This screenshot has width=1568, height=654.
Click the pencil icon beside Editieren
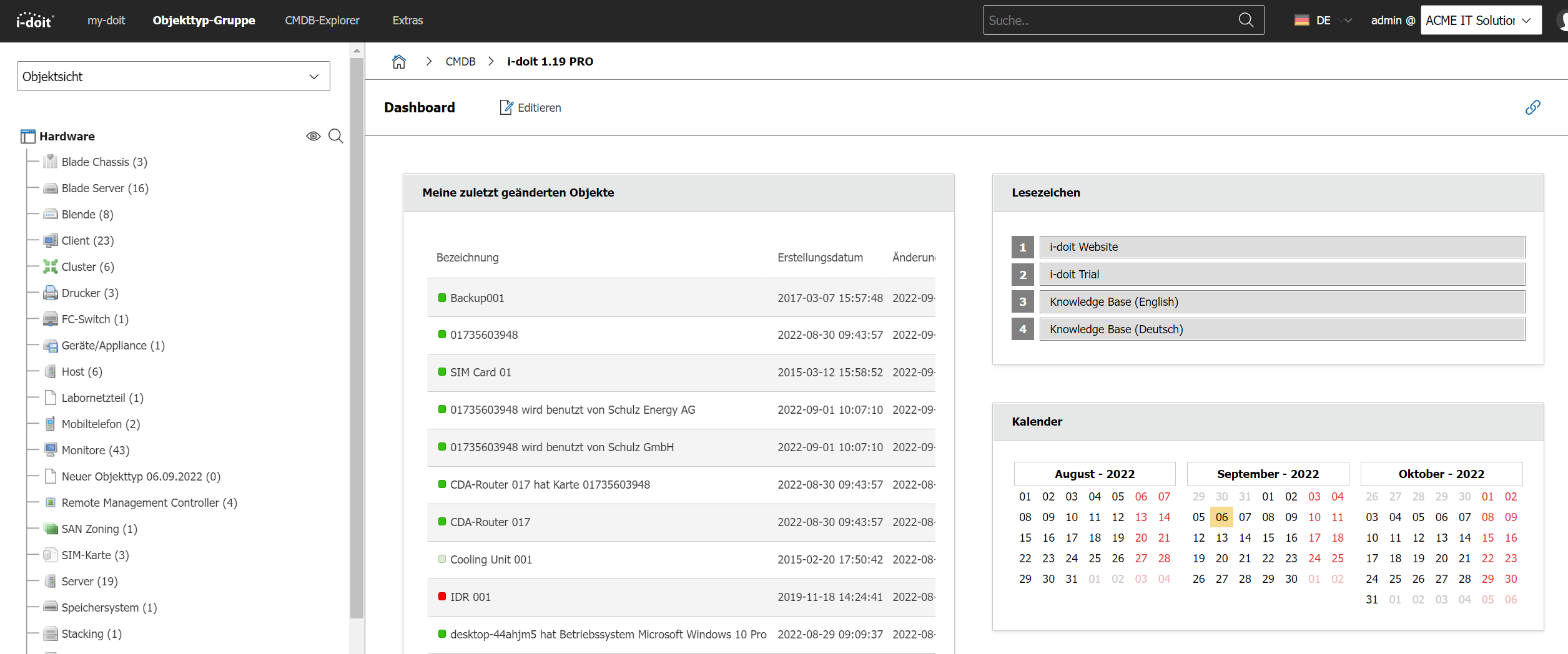(x=506, y=107)
